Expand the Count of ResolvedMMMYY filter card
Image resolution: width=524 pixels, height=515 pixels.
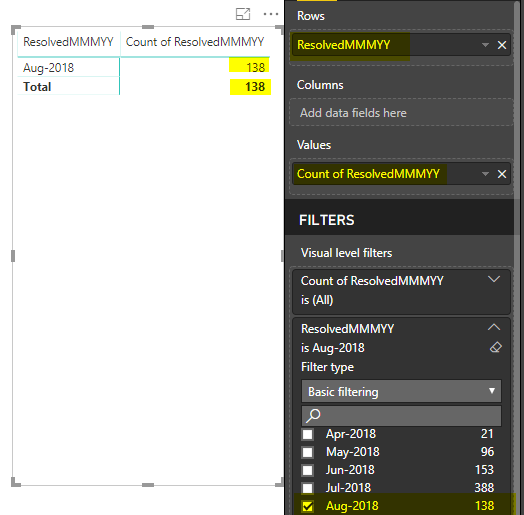(494, 279)
